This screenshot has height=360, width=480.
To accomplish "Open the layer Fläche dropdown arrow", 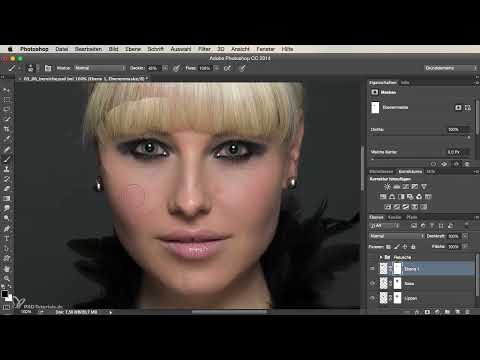I will [465, 247].
